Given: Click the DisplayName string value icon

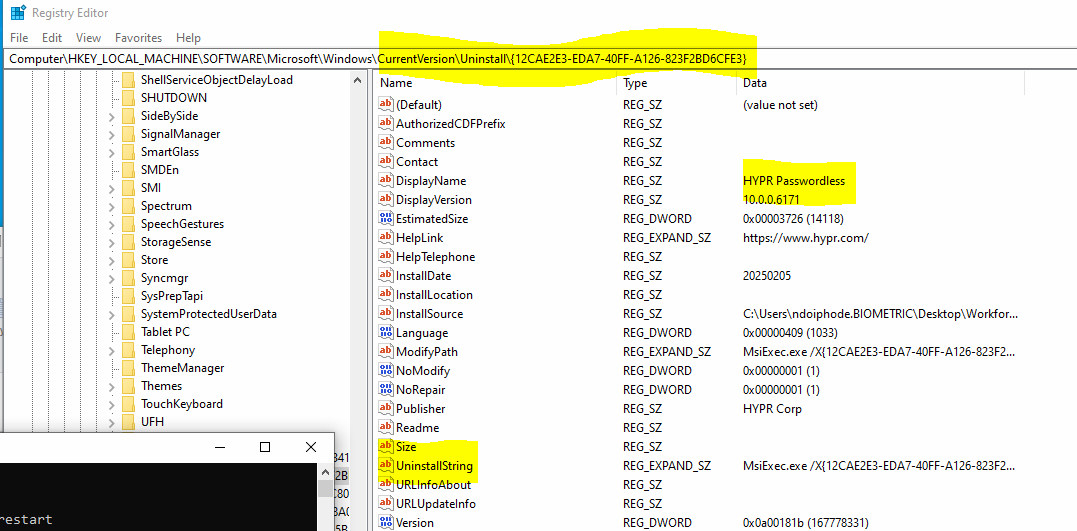Looking at the screenshot, I should 386,181.
